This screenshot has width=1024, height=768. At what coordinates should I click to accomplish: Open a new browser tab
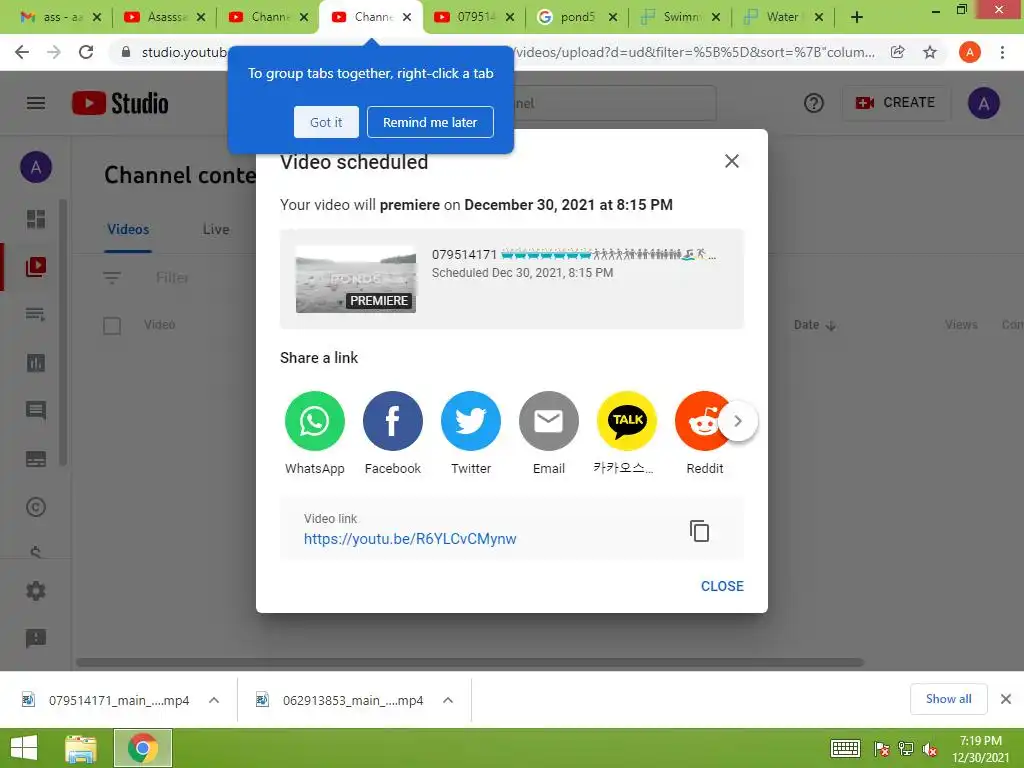coord(857,18)
